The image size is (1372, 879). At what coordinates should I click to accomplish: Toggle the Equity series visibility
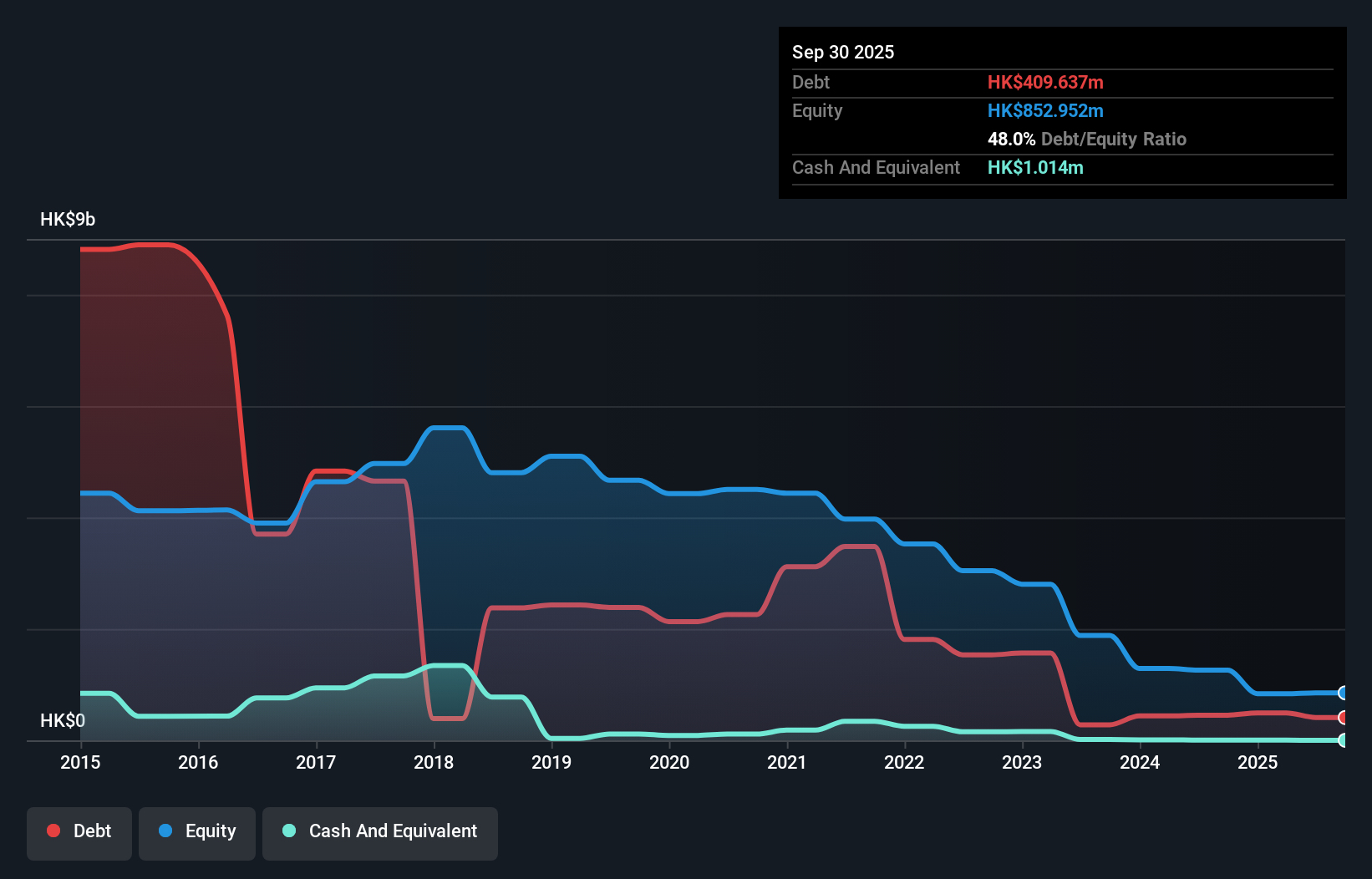pos(196,831)
